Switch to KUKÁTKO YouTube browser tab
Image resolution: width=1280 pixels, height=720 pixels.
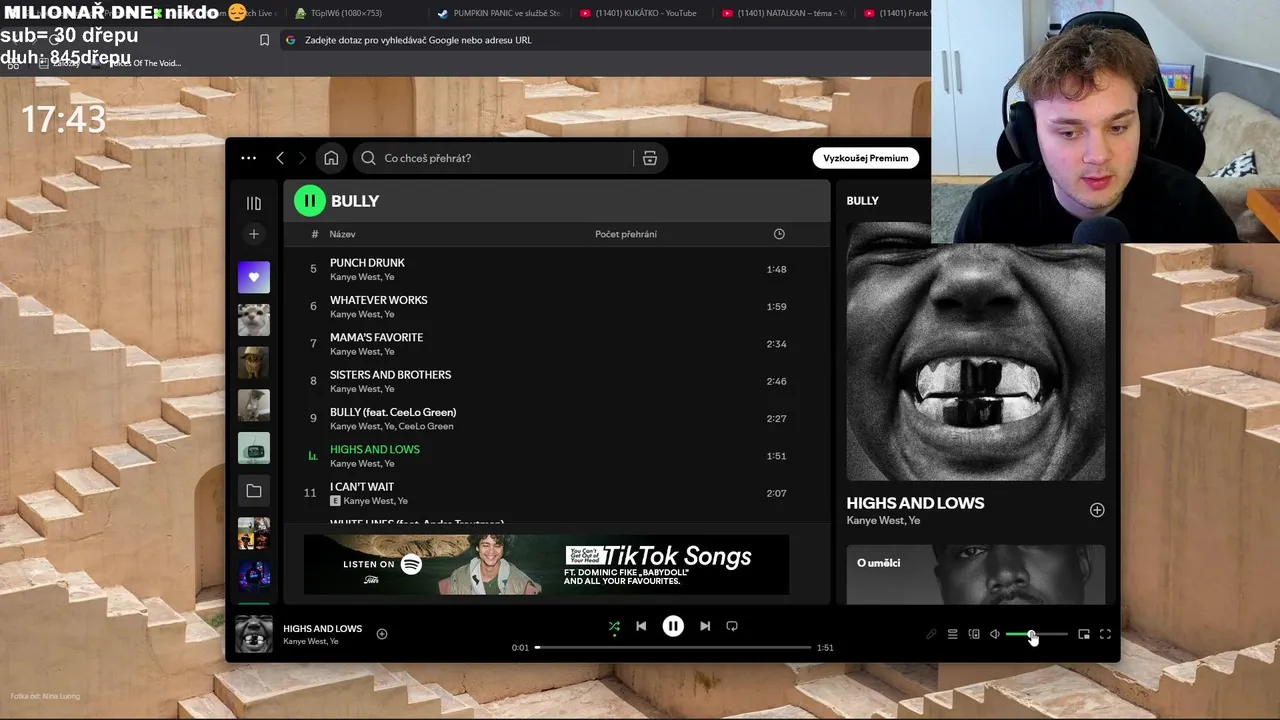(x=639, y=13)
